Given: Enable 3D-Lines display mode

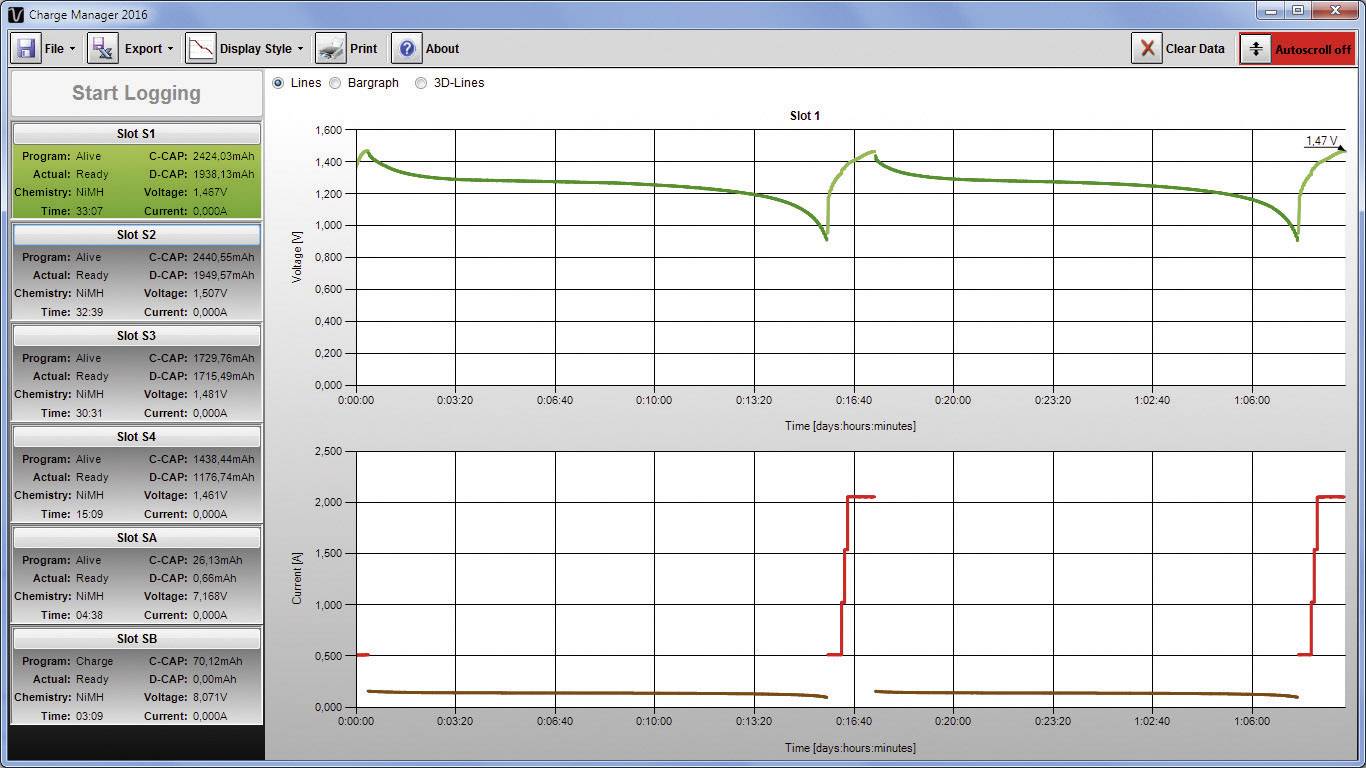Looking at the screenshot, I should point(421,83).
